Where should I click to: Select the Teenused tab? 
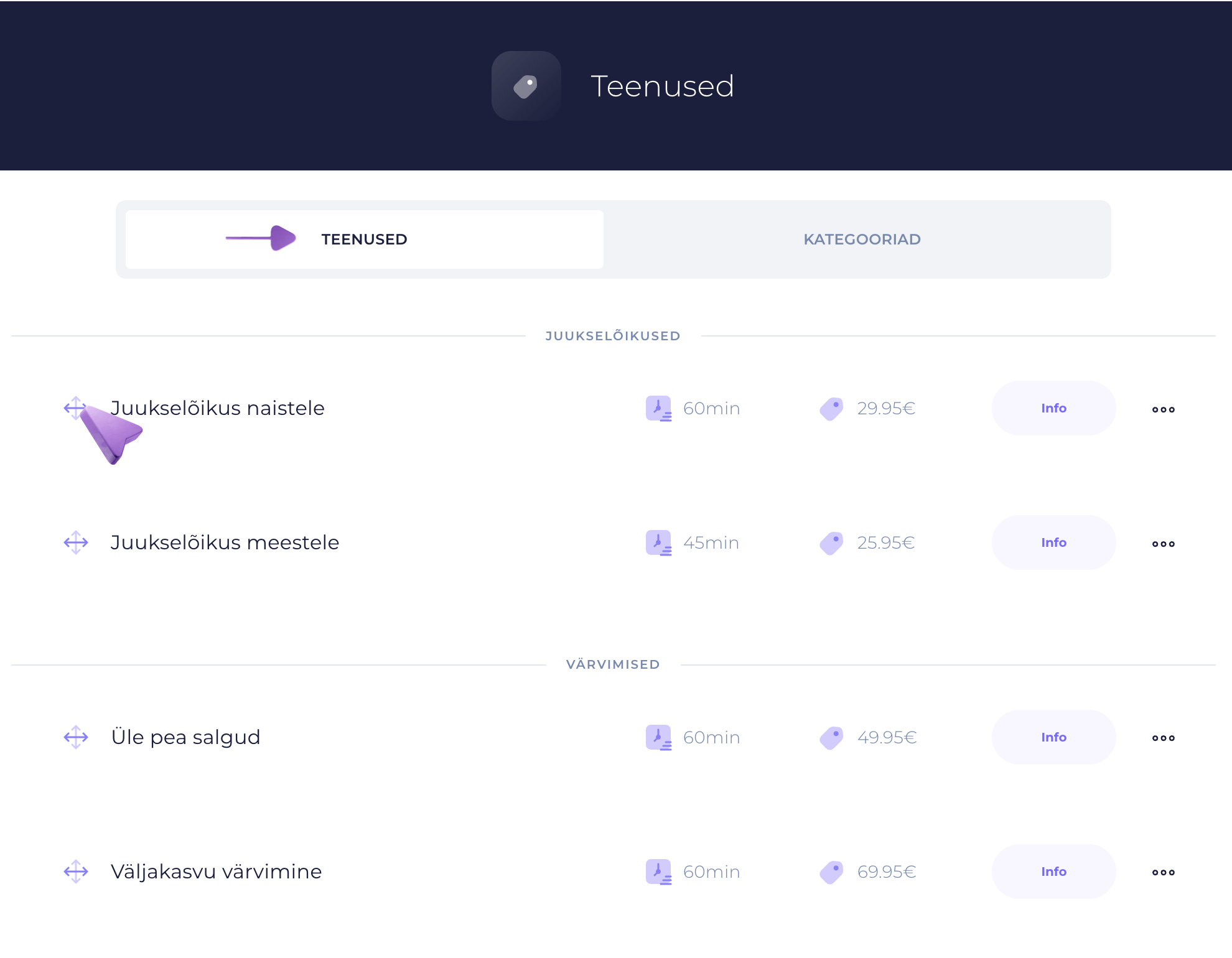coord(364,240)
